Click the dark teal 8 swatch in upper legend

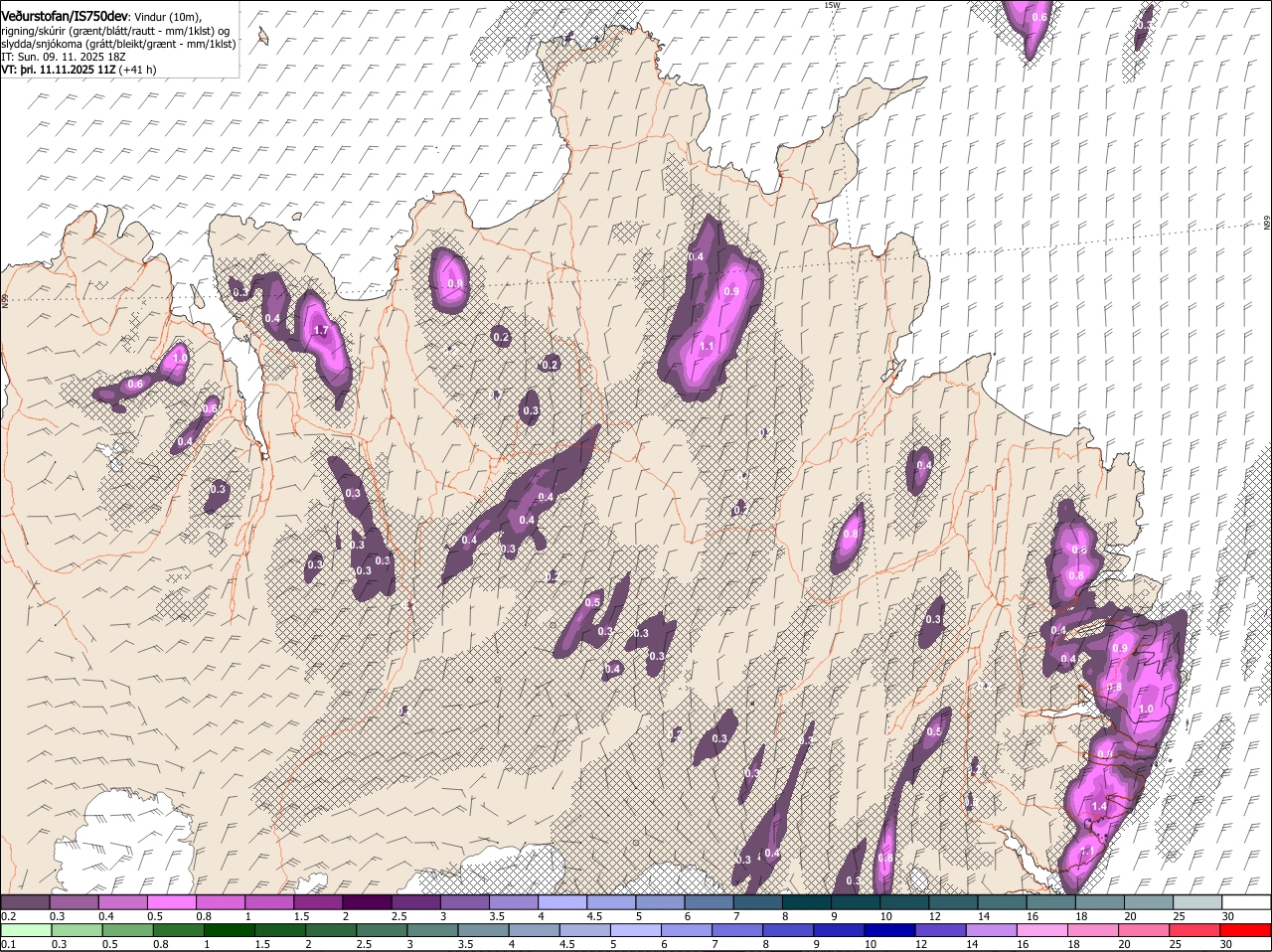(807, 901)
